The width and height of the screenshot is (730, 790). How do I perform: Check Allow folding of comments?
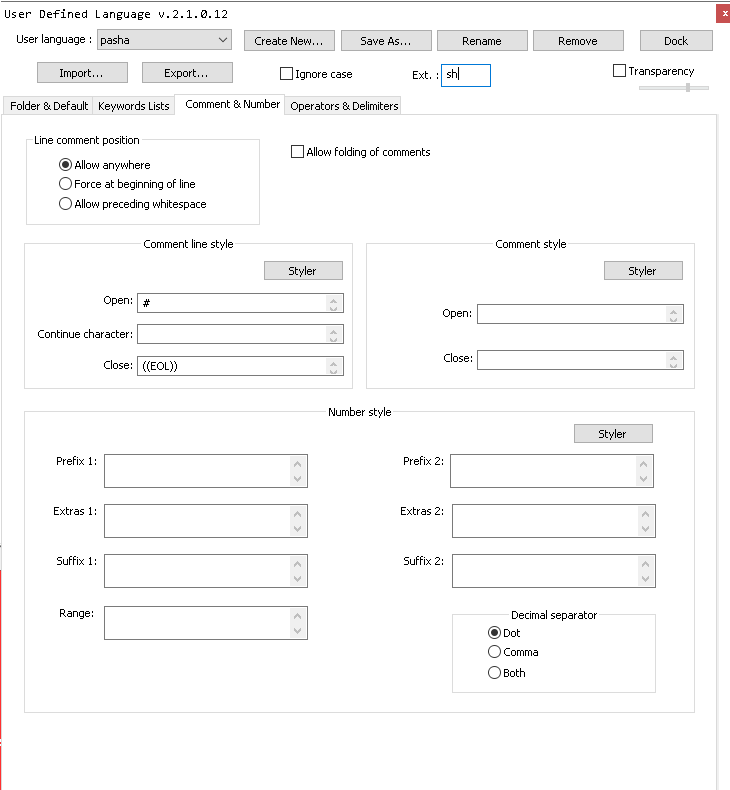(297, 152)
